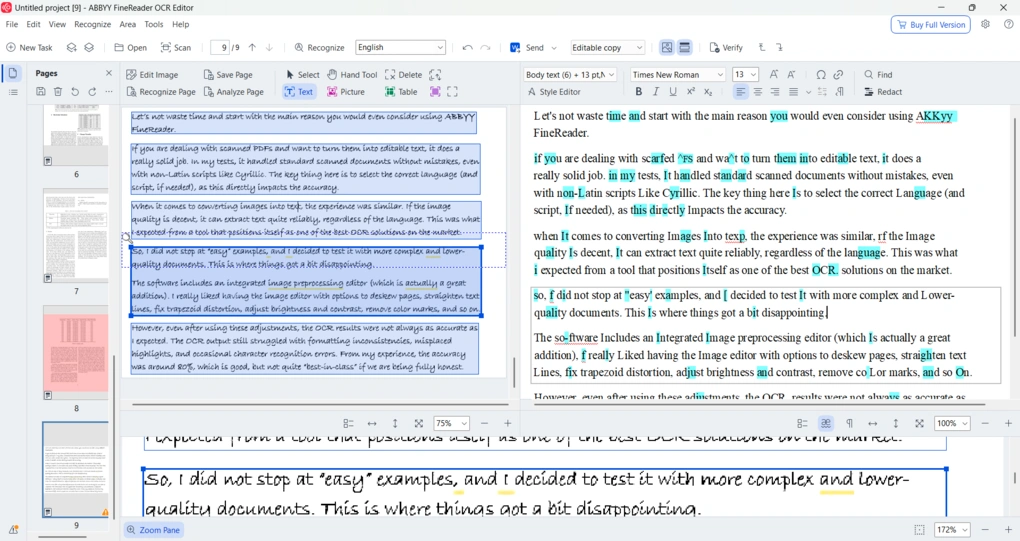Open the Area menu
Viewport: 1020px width, 541px height.
(x=128, y=24)
